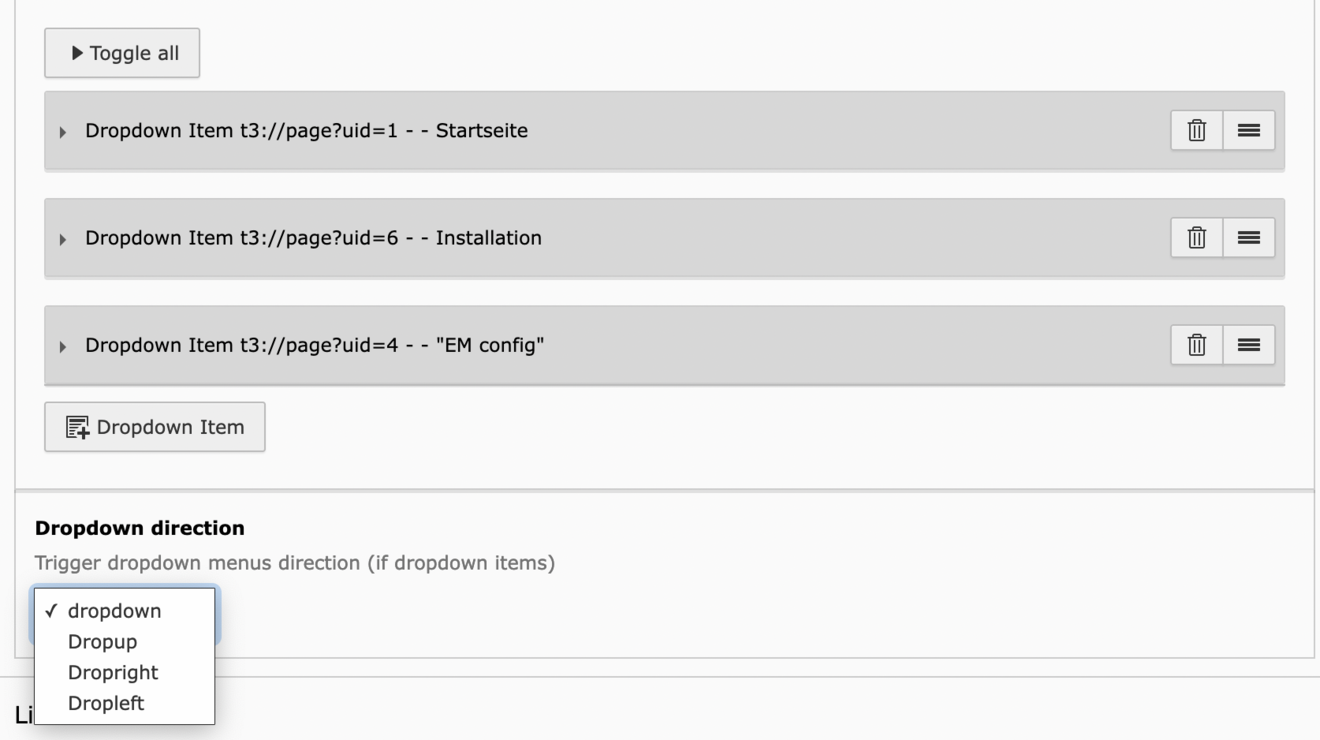Viewport: 1320px width, 740px height.
Task: Click the Startseite item header title
Action: [x=307, y=131]
